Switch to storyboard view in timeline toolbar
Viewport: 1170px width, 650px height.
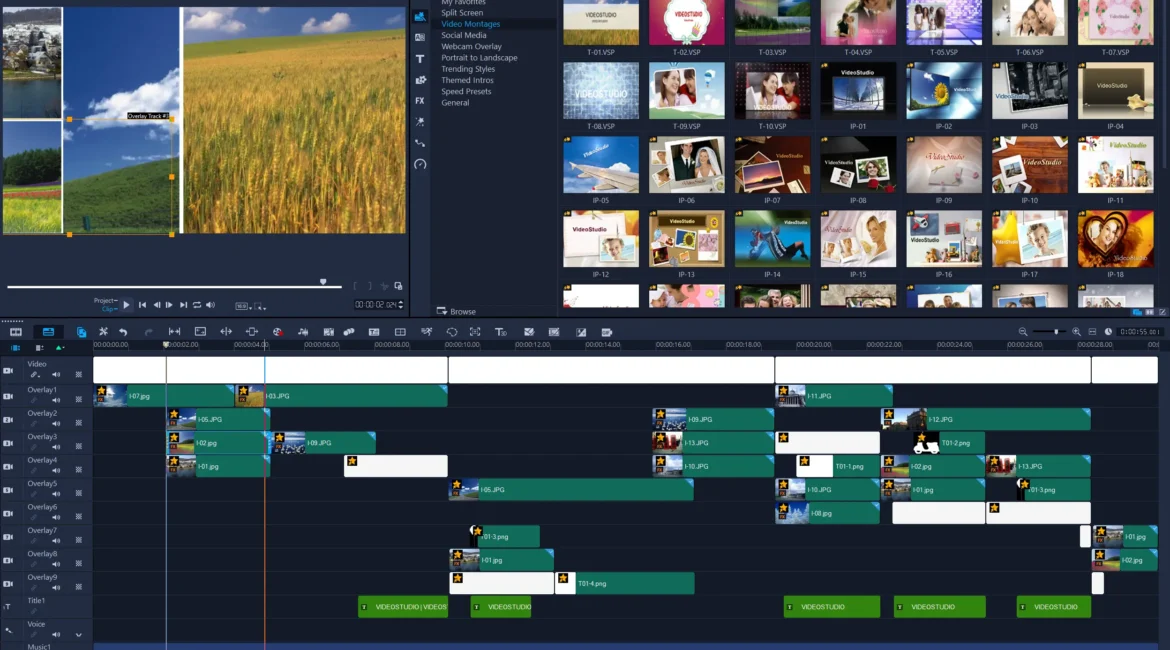(x=16, y=332)
